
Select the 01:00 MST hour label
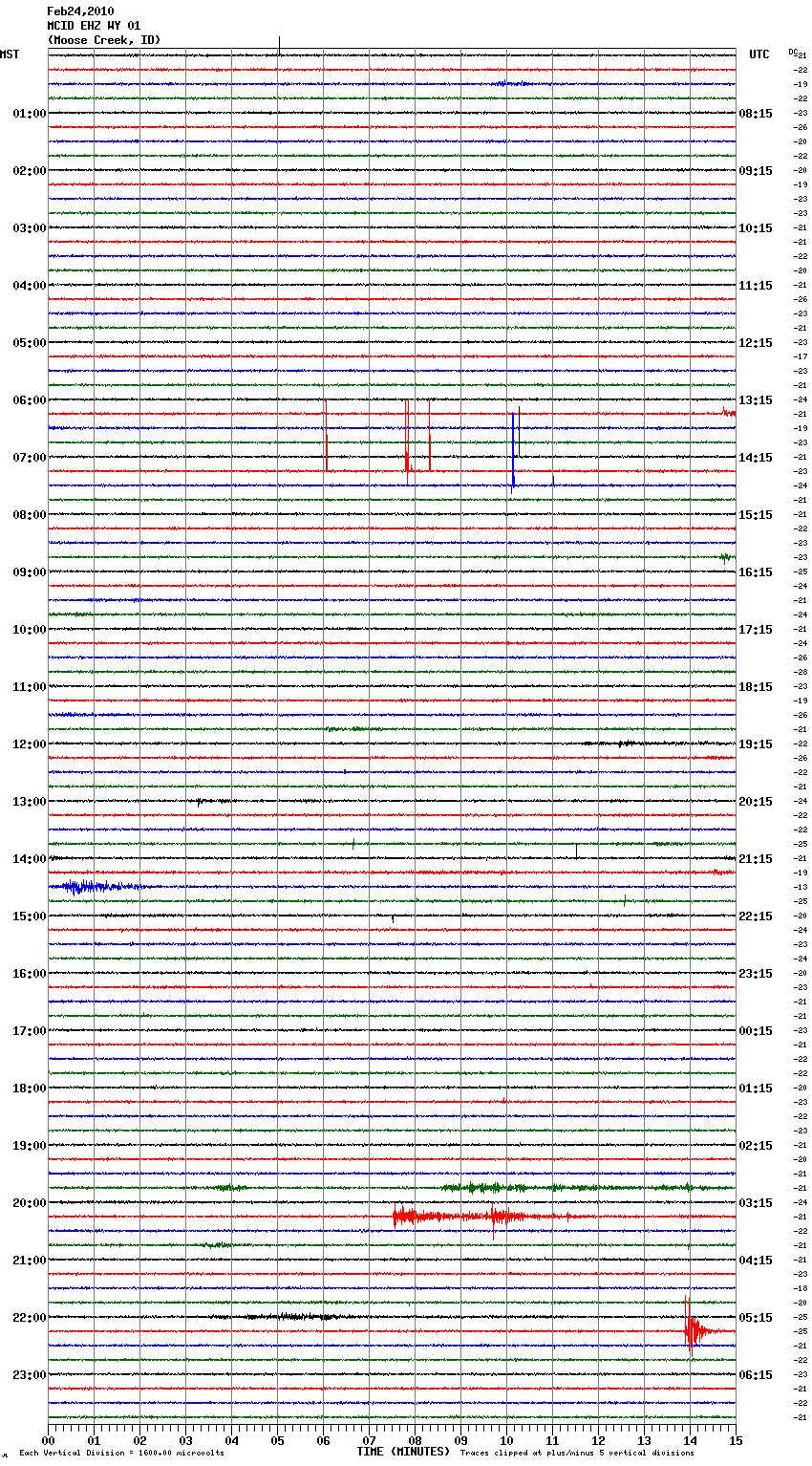point(30,114)
